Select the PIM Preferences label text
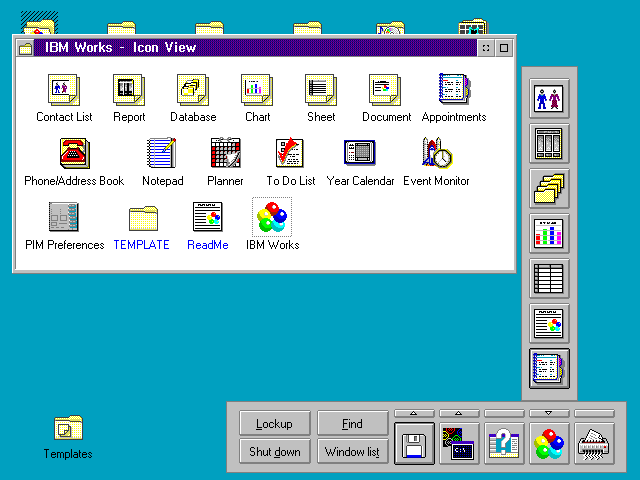This screenshot has height=480, width=640. tap(64, 245)
